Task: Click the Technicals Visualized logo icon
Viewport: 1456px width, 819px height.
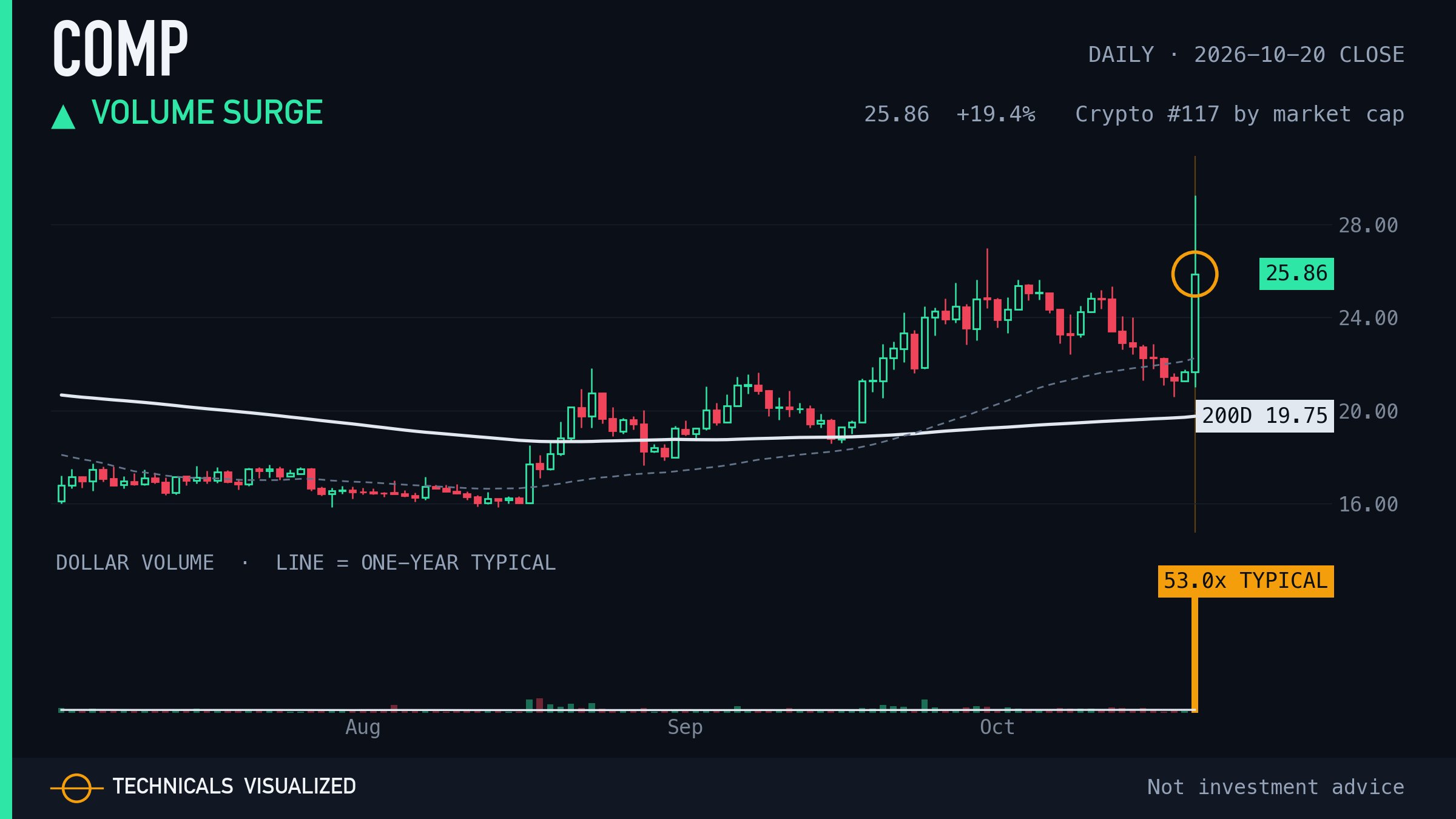Action: 77,788
